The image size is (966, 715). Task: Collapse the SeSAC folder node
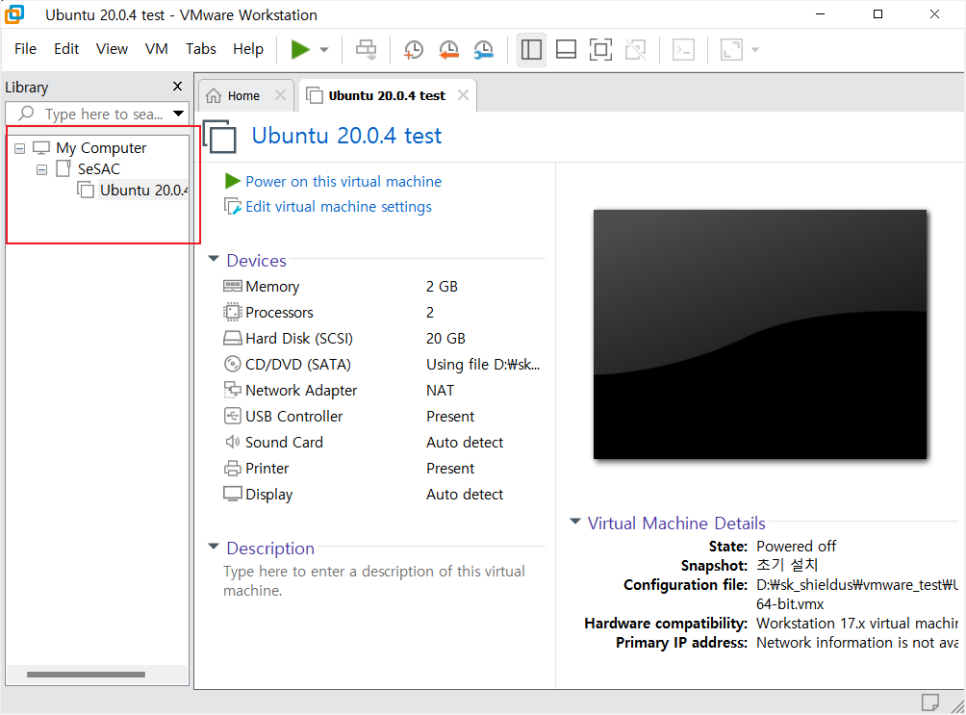click(41, 169)
